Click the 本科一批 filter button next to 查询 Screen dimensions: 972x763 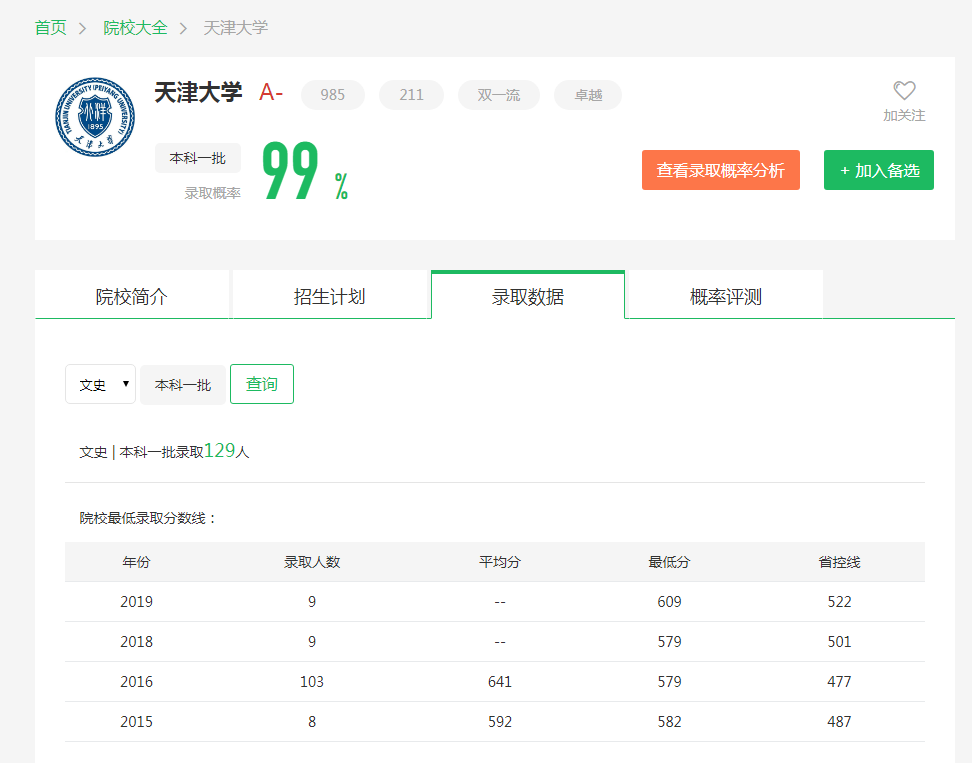[183, 385]
